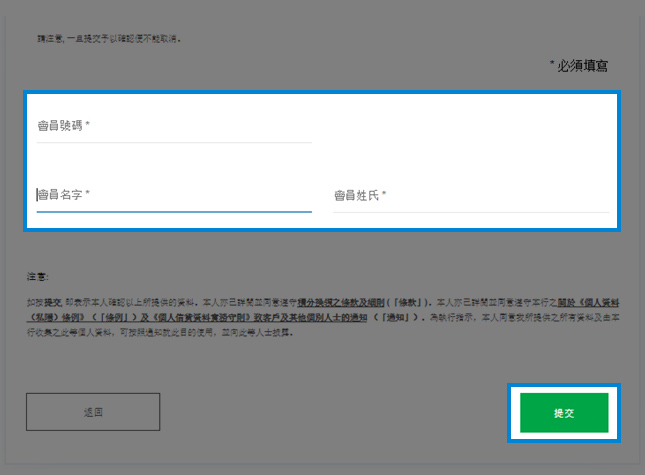645x475 pixels.
Task: Open the 積分獎賞之條款及細則 link
Action: [341, 303]
